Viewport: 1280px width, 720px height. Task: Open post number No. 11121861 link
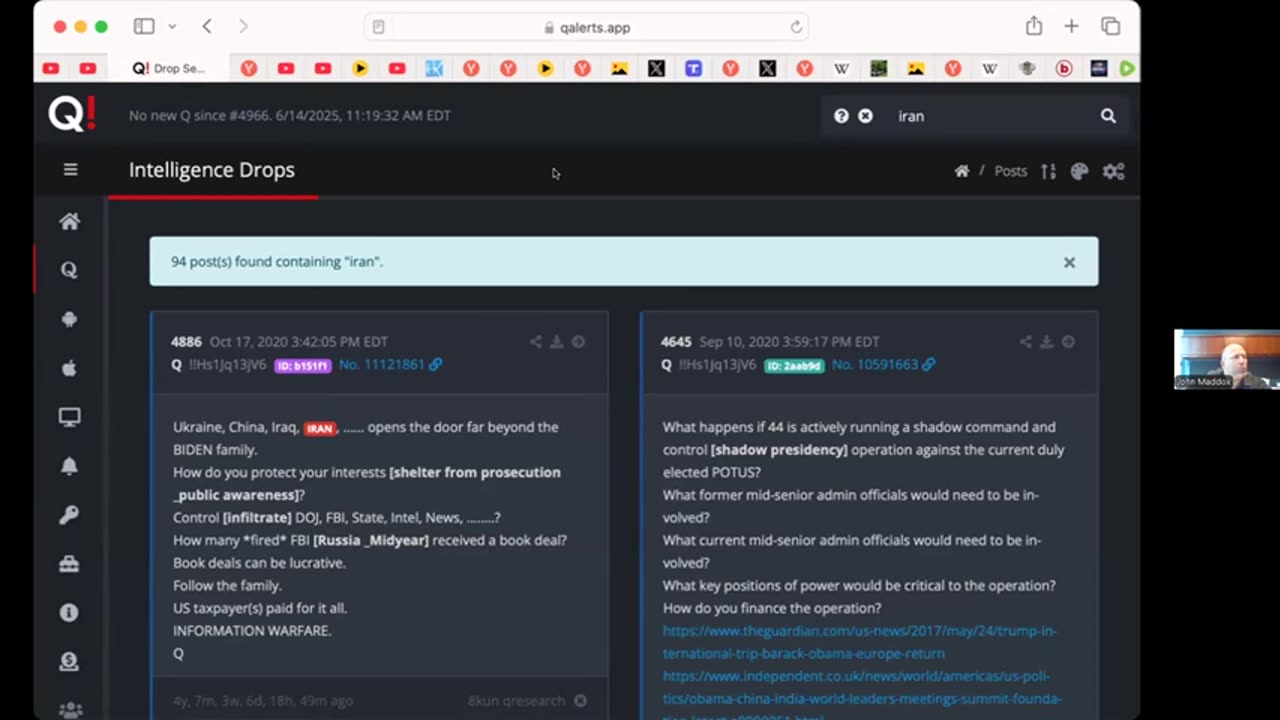(382, 365)
